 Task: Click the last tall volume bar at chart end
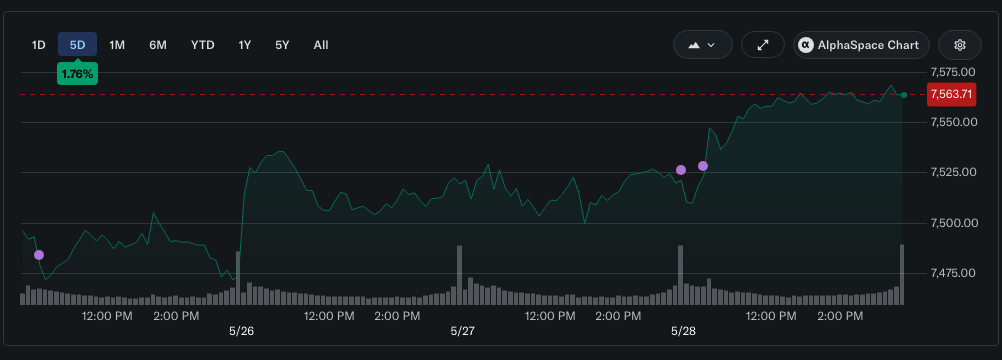click(902, 274)
